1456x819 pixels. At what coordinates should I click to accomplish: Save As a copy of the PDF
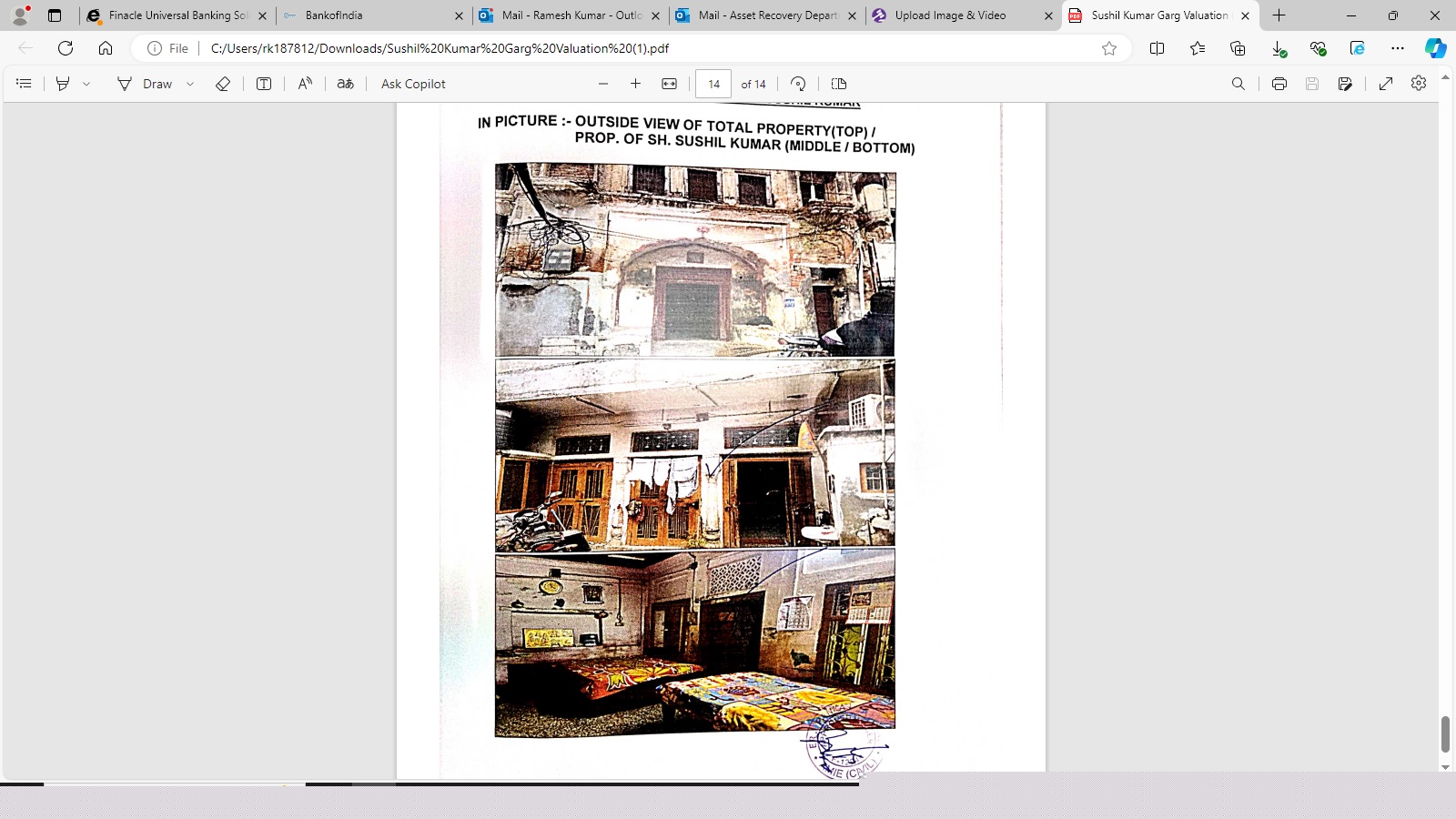pos(1345,84)
